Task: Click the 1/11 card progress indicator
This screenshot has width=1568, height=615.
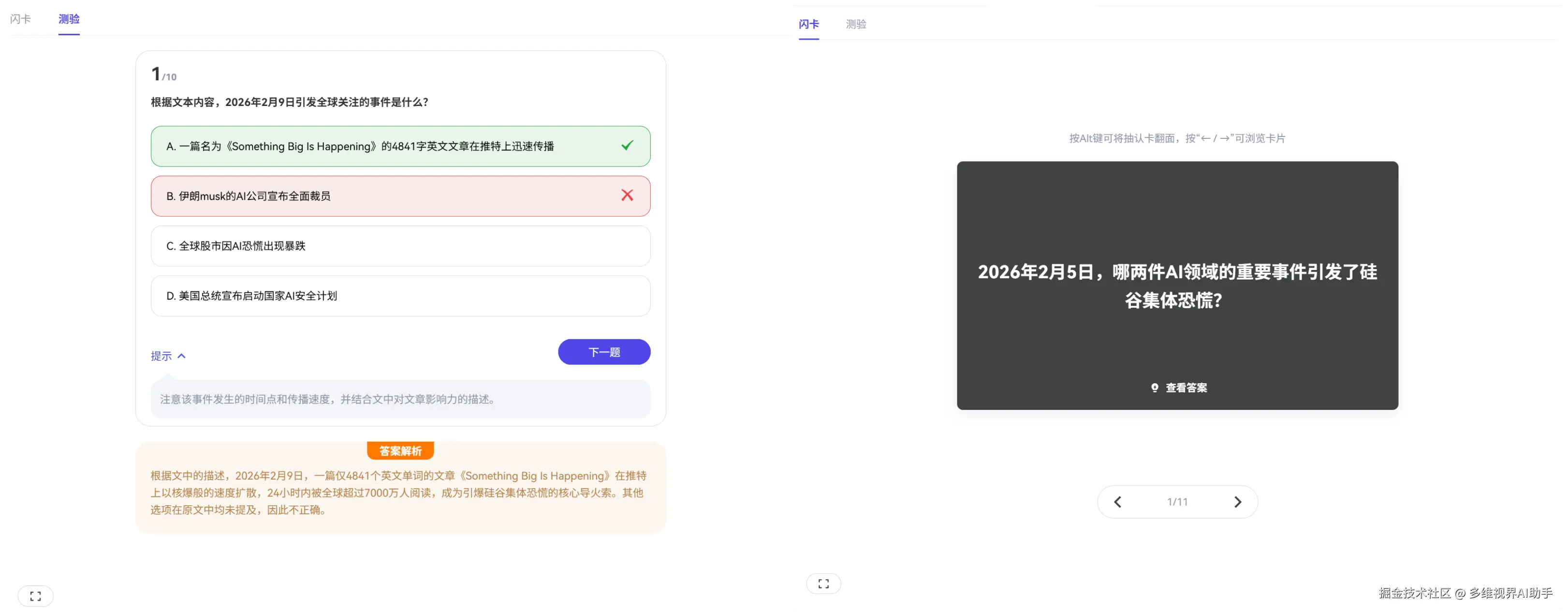Action: coord(1177,501)
